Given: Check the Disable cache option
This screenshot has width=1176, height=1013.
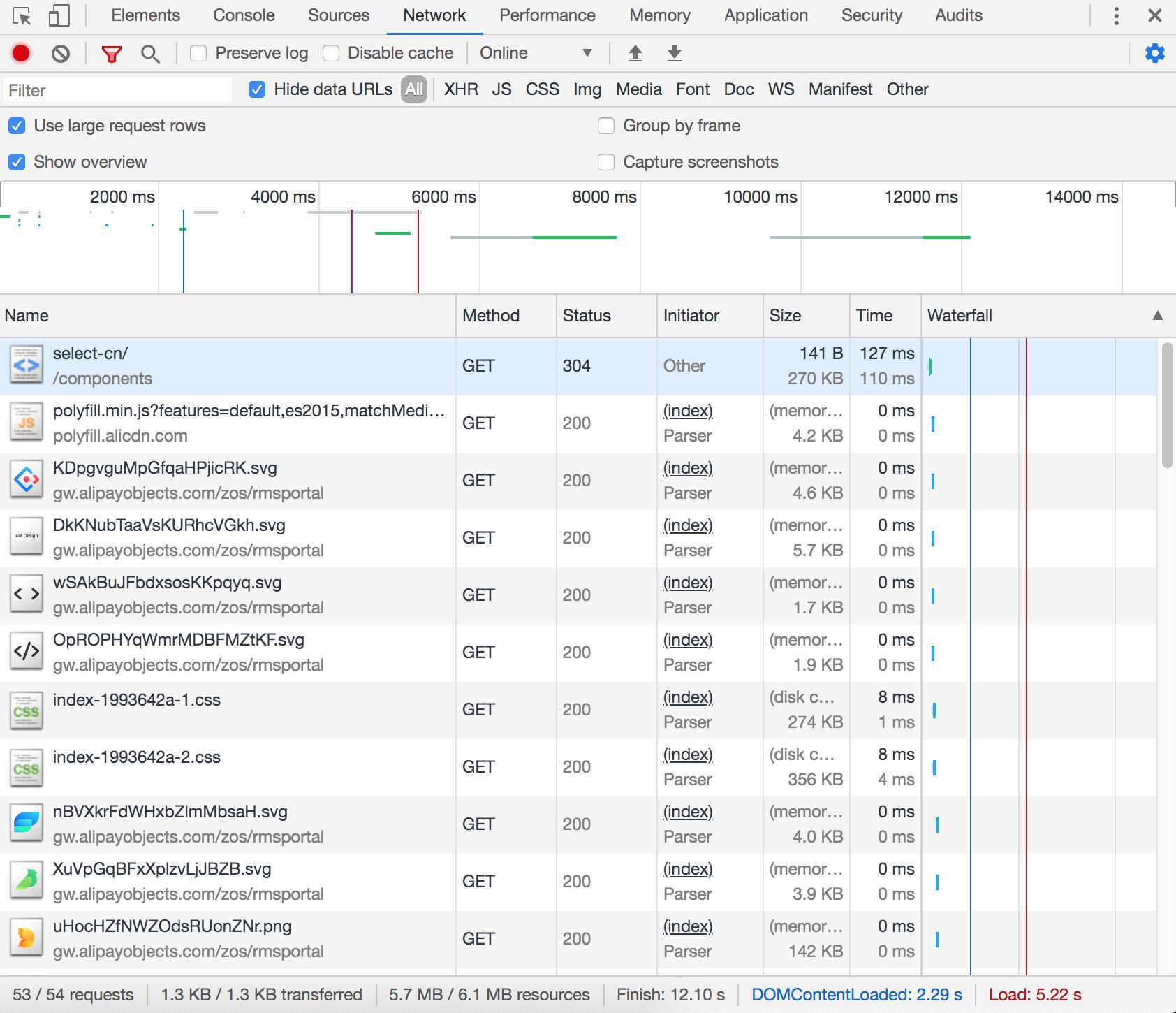Looking at the screenshot, I should [331, 53].
